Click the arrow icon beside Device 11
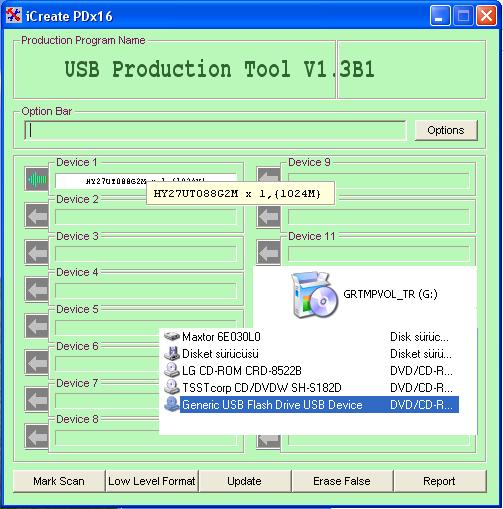Viewport: 503px width, 509px height. click(269, 252)
